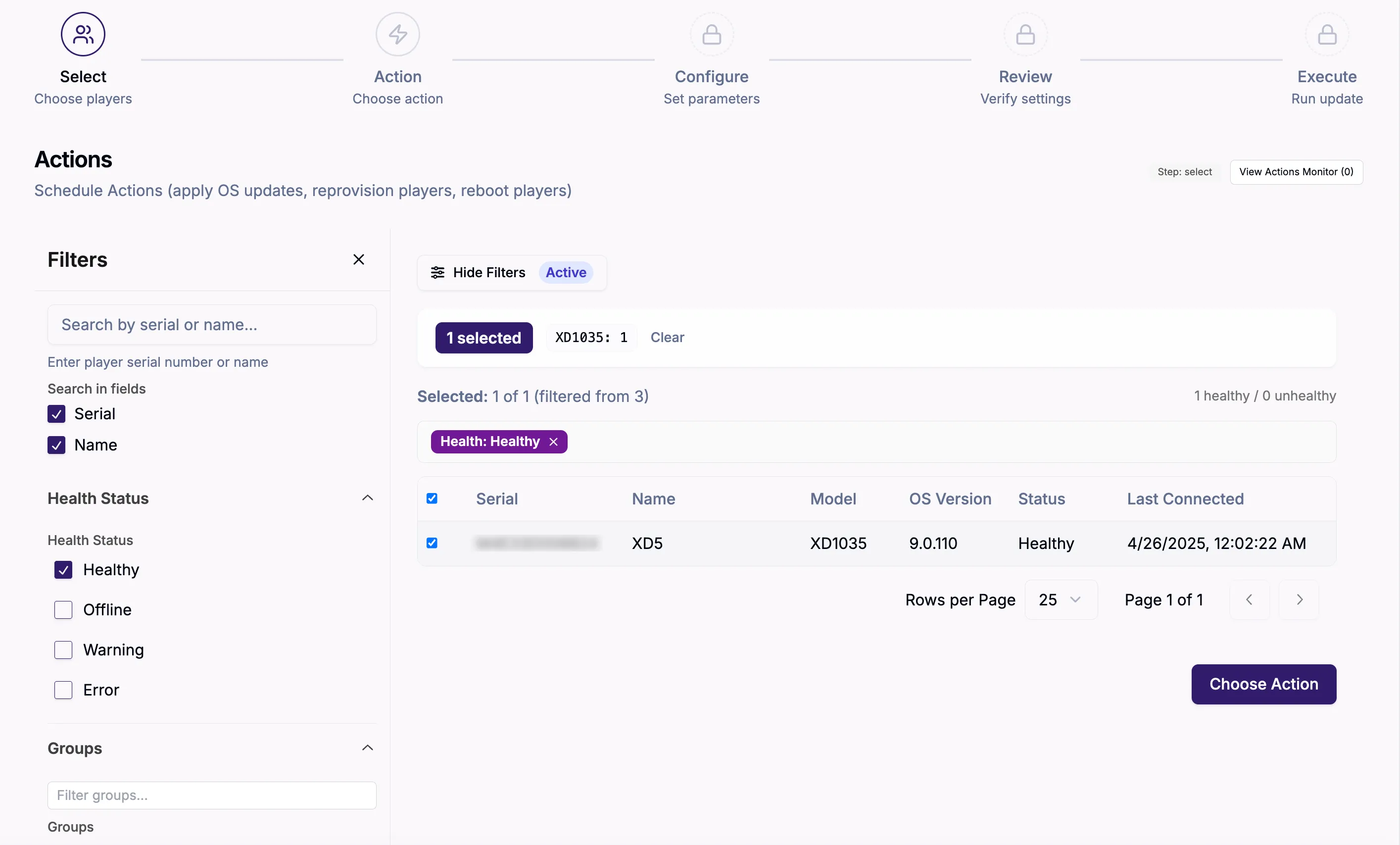Remove the Health: Healthy filter chip
1400x845 pixels.
point(553,442)
